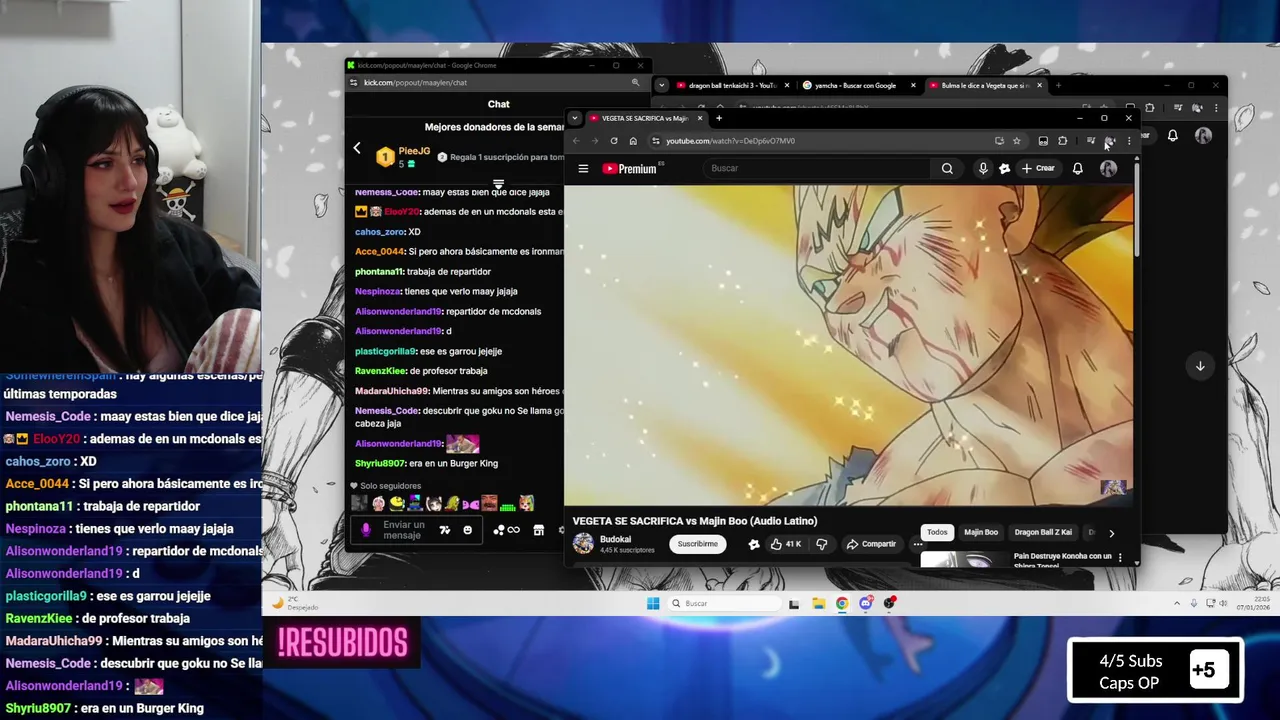This screenshot has height=720, width=1280.
Task: Click the Budokai channel avatar
Action: 583,544
